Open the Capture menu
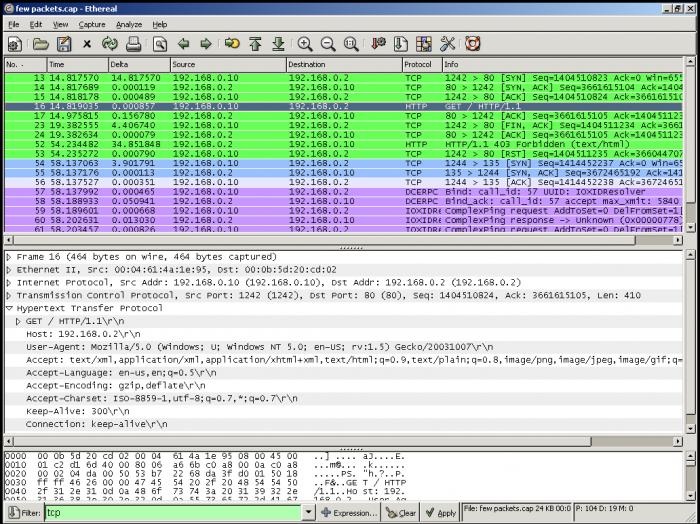The width and height of the screenshot is (700, 524). pos(92,25)
